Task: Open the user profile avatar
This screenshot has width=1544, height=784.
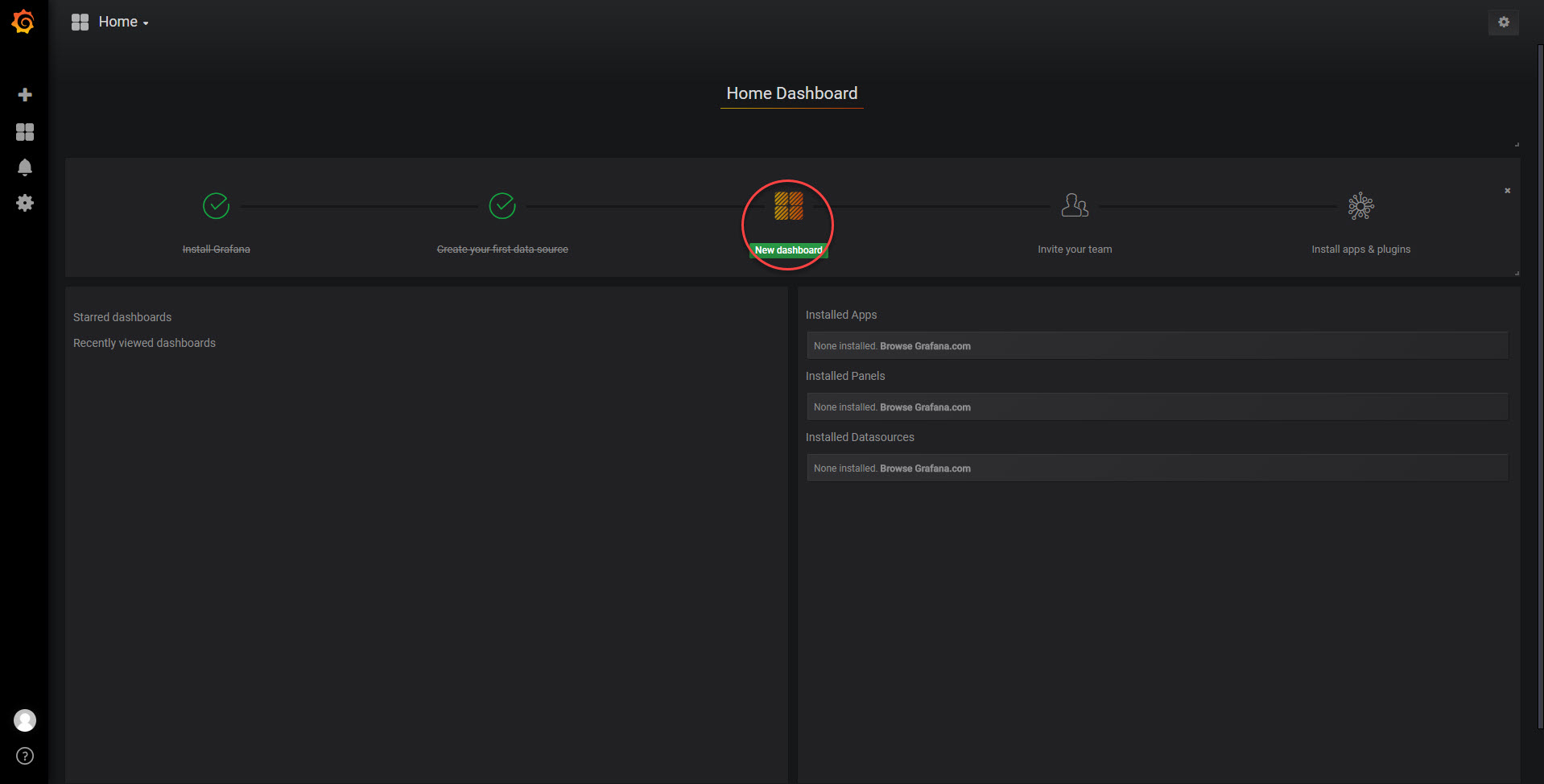Action: (25, 720)
